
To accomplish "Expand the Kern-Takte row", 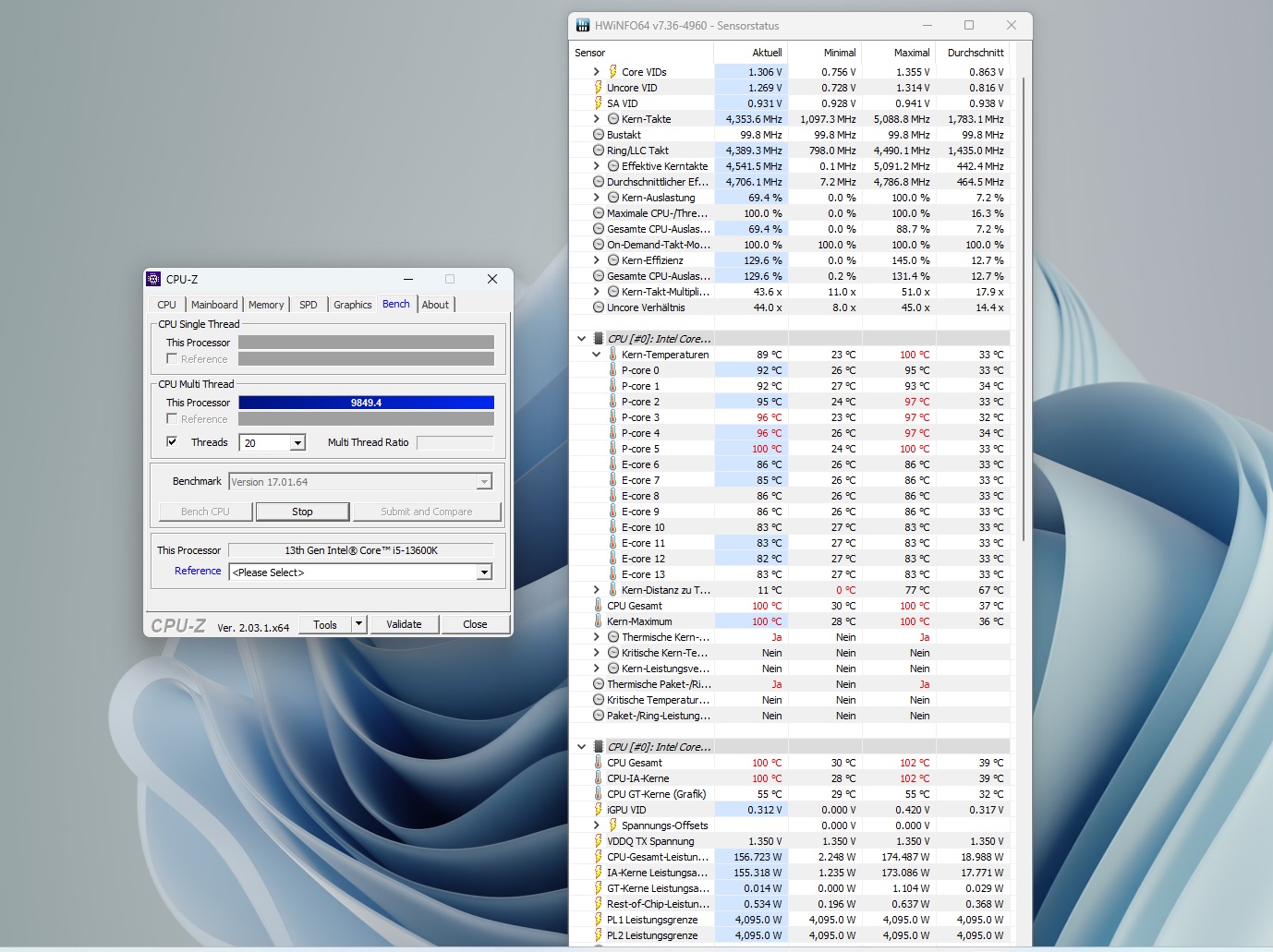I will [597, 118].
